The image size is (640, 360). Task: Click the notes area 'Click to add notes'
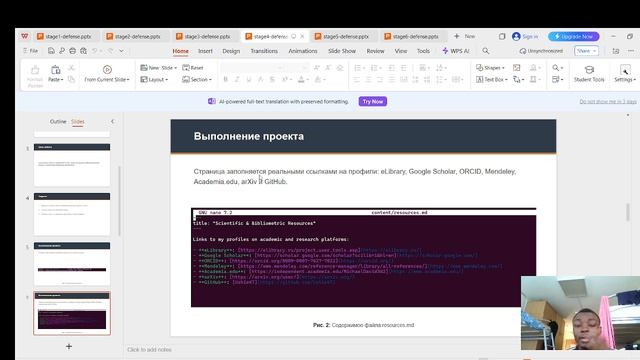(149, 350)
